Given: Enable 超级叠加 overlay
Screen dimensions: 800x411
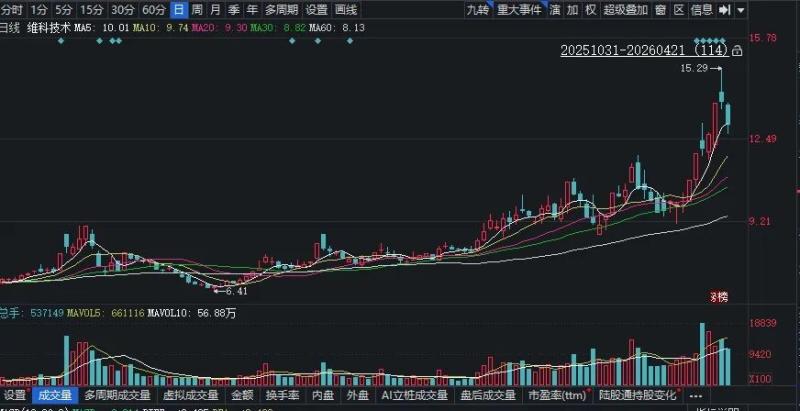Looking at the screenshot, I should click(x=625, y=10).
